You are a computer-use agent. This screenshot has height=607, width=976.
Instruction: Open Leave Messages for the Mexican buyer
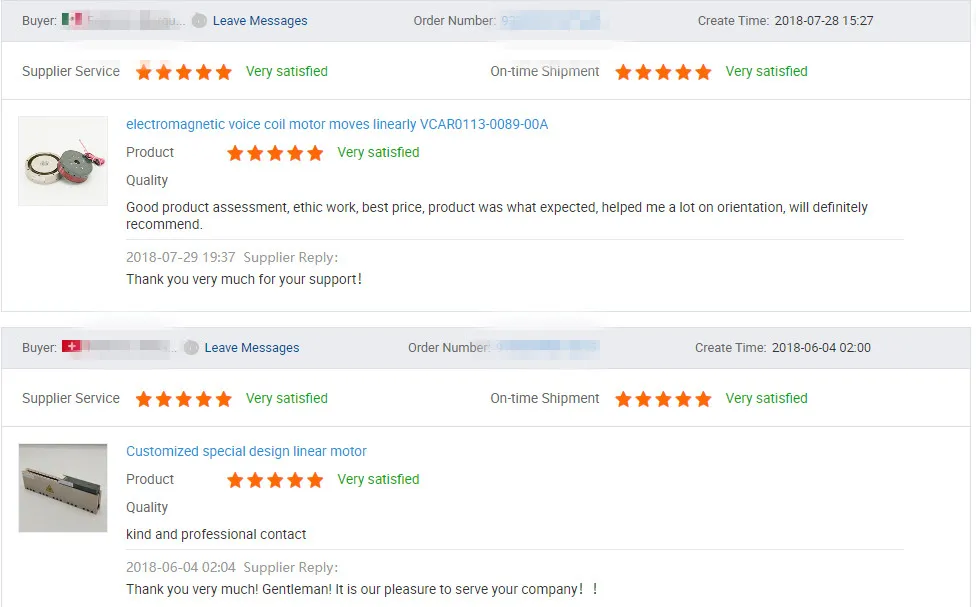click(x=260, y=20)
